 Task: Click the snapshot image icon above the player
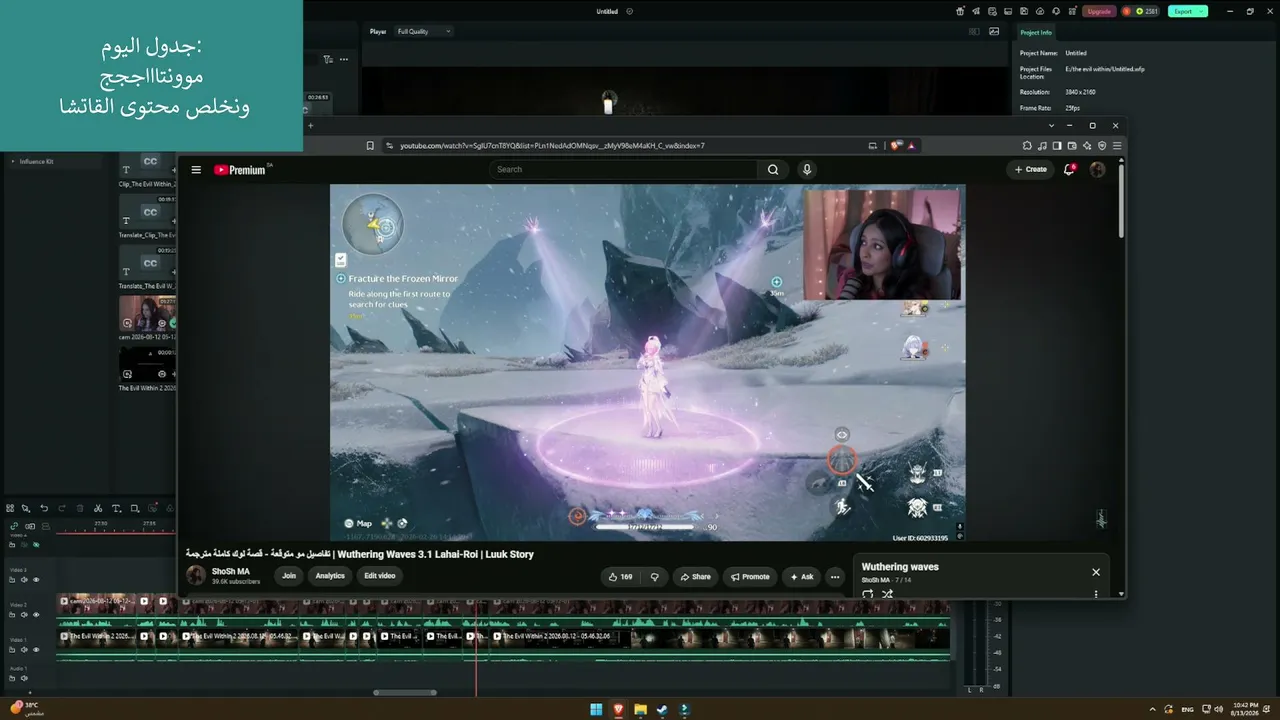pyautogui.click(x=994, y=31)
